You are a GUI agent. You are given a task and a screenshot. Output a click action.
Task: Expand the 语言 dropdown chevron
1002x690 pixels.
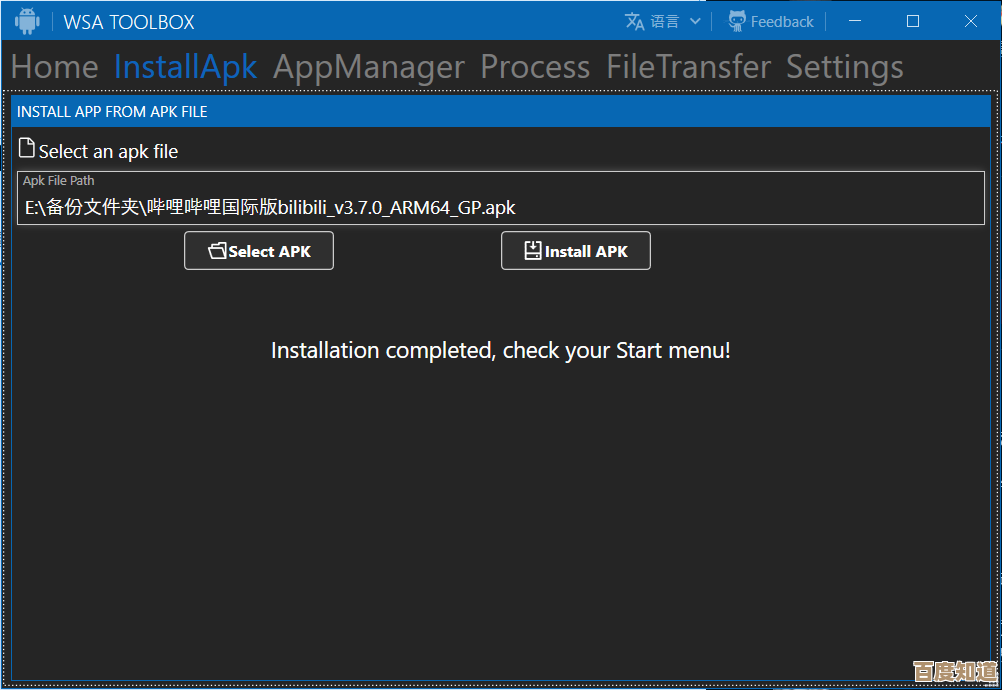tap(695, 21)
